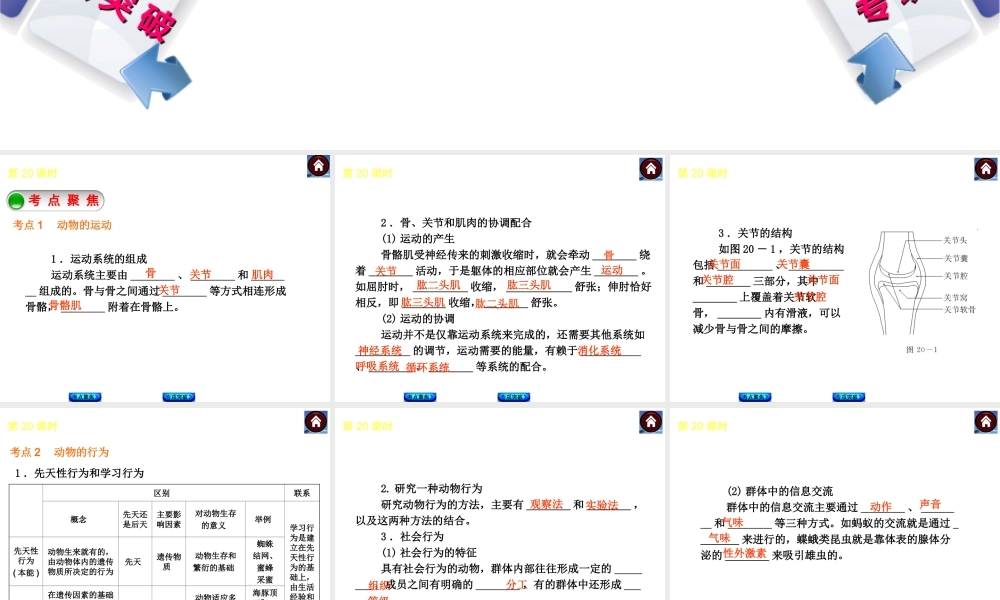Viewport: 1000px width, 600px height.
Task: Click the heading 3. 关节的结构
Action: [x=755, y=233]
